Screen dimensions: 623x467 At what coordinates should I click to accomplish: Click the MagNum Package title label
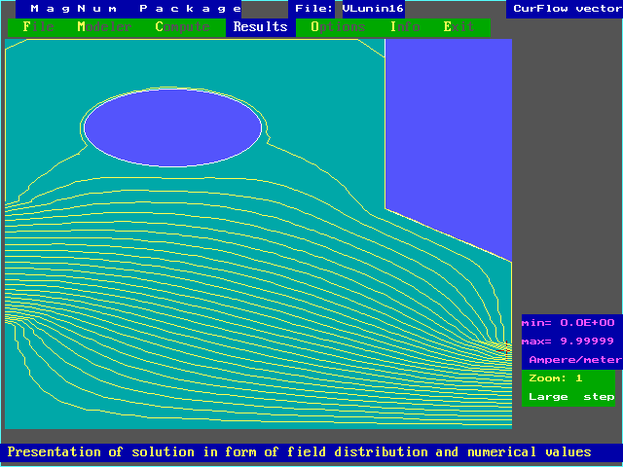pyautogui.click(x=136, y=9)
